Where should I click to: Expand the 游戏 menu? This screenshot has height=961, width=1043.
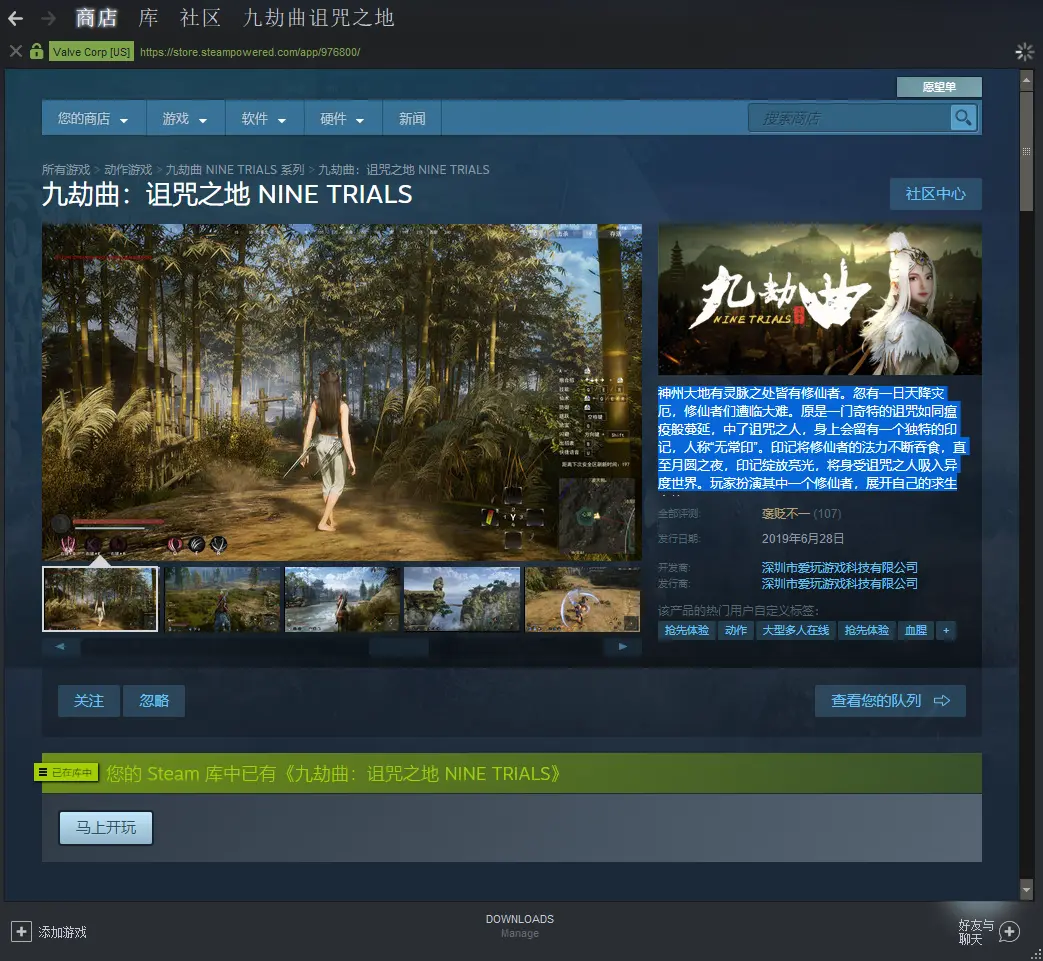pos(185,118)
